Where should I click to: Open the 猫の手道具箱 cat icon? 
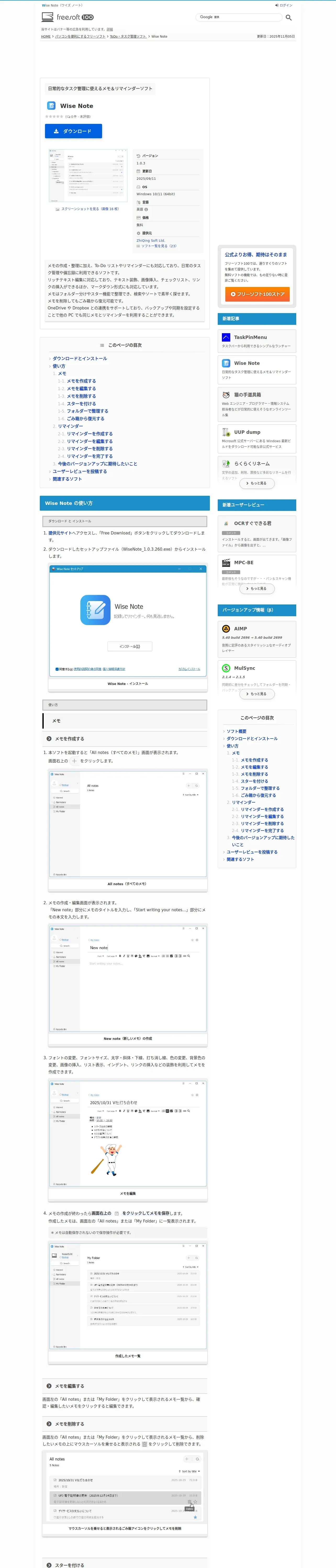pyautogui.click(x=226, y=395)
